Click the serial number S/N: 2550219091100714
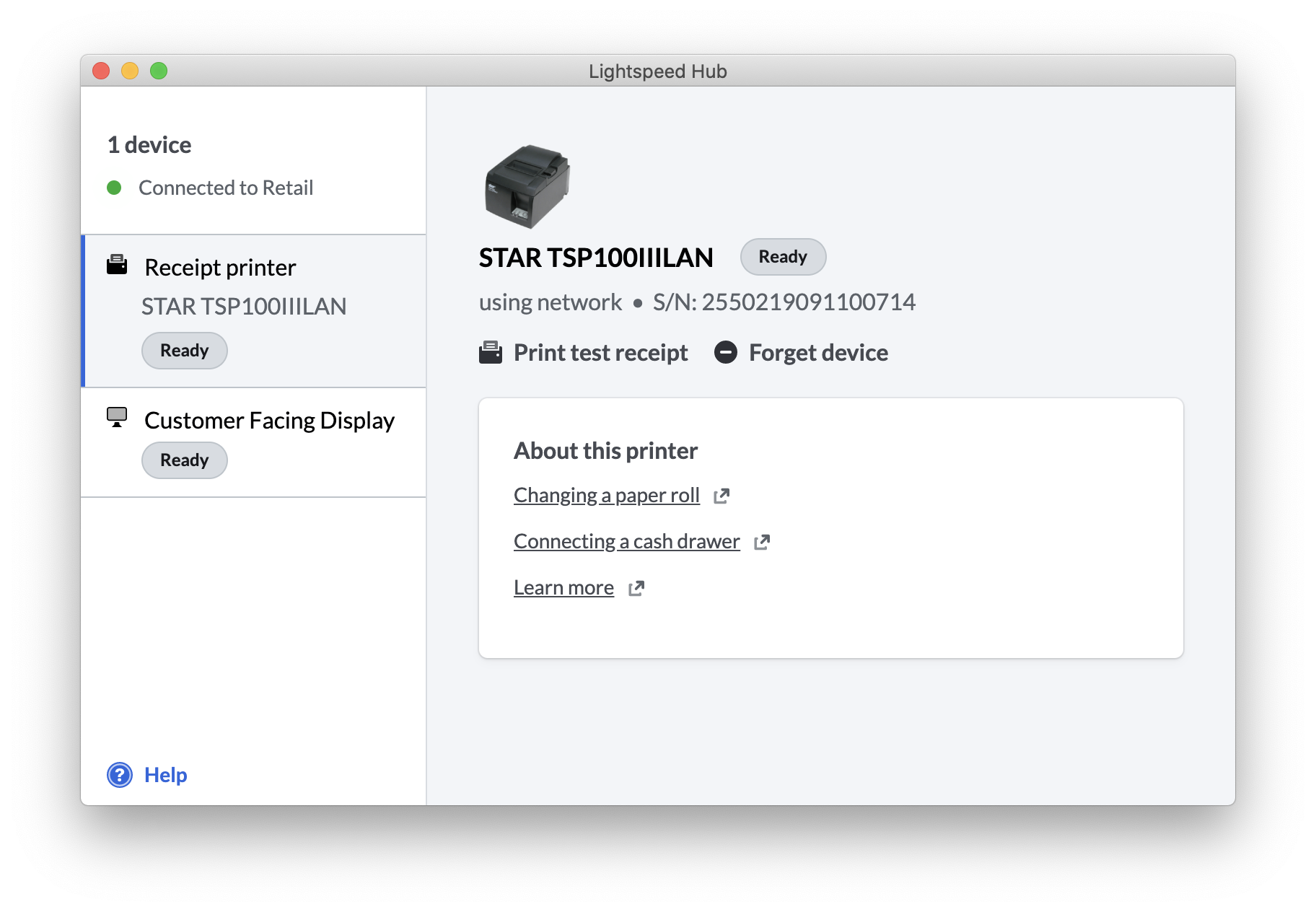Viewport: 1316px width, 912px height. coord(784,302)
